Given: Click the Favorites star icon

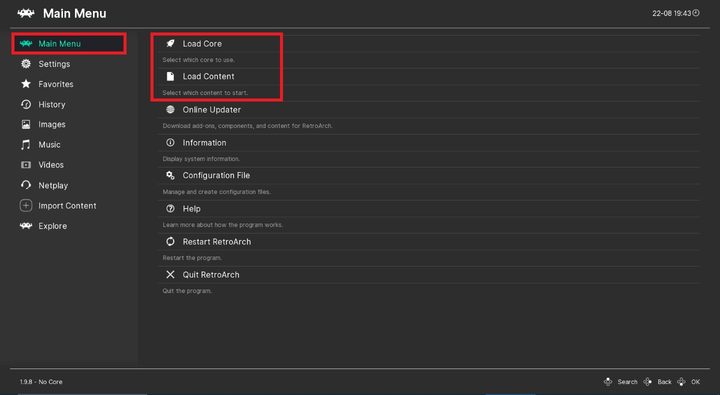Looking at the screenshot, I should (26, 84).
